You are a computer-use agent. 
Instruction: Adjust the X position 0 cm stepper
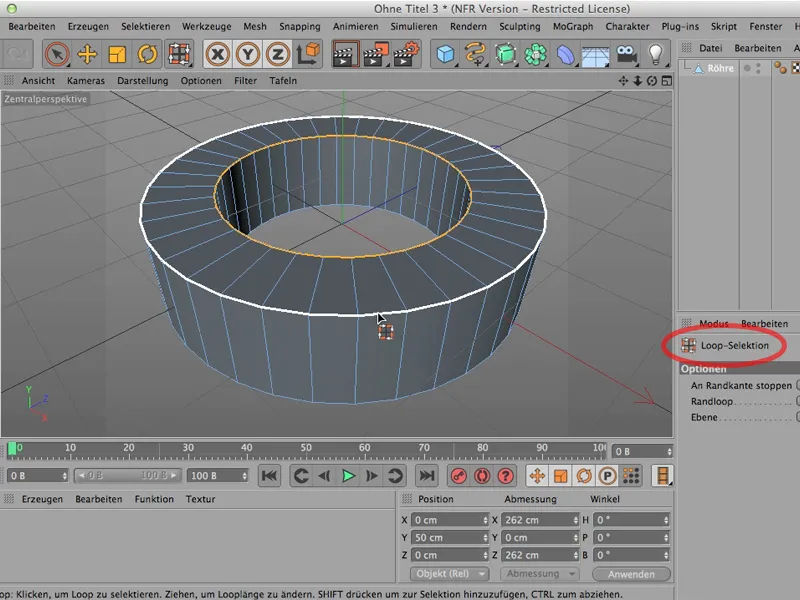(x=485, y=520)
